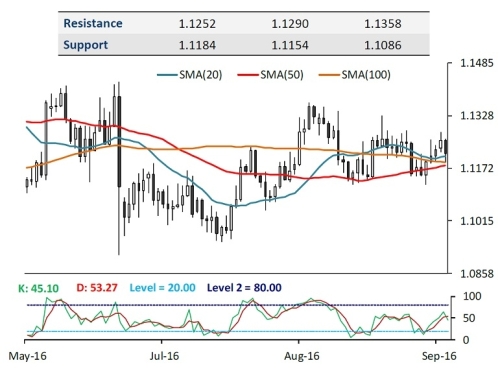
Task: Click the Sep-16 date axis marker
Action: pyautogui.click(x=439, y=356)
